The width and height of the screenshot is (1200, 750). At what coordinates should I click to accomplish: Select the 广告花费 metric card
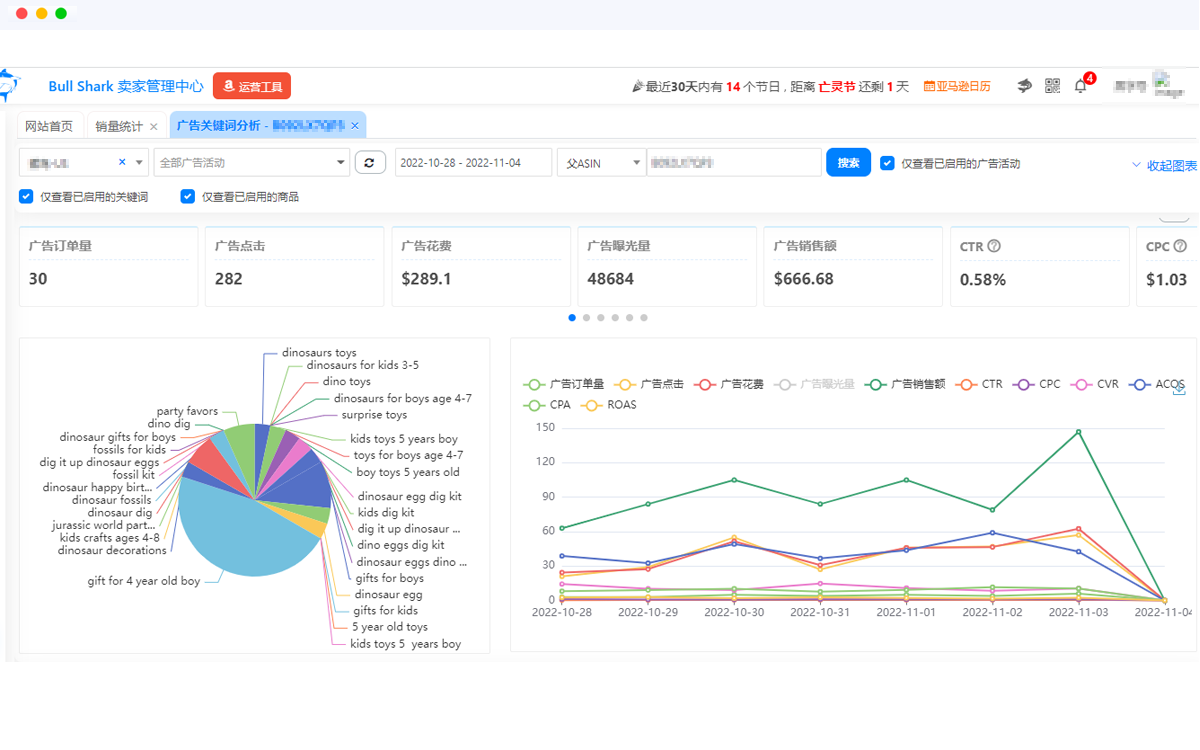click(480, 266)
